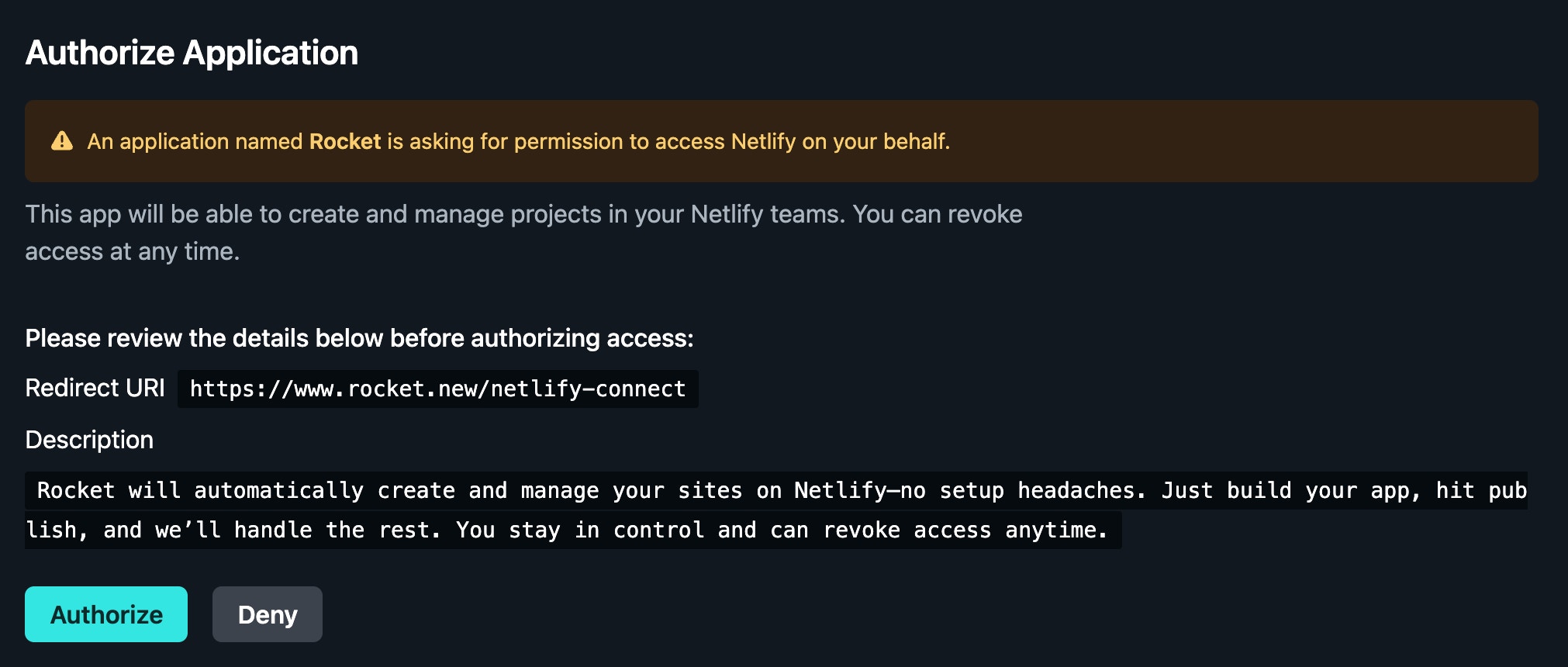Click the Redirect URI label
The width and height of the screenshot is (1568, 667).
click(x=93, y=388)
